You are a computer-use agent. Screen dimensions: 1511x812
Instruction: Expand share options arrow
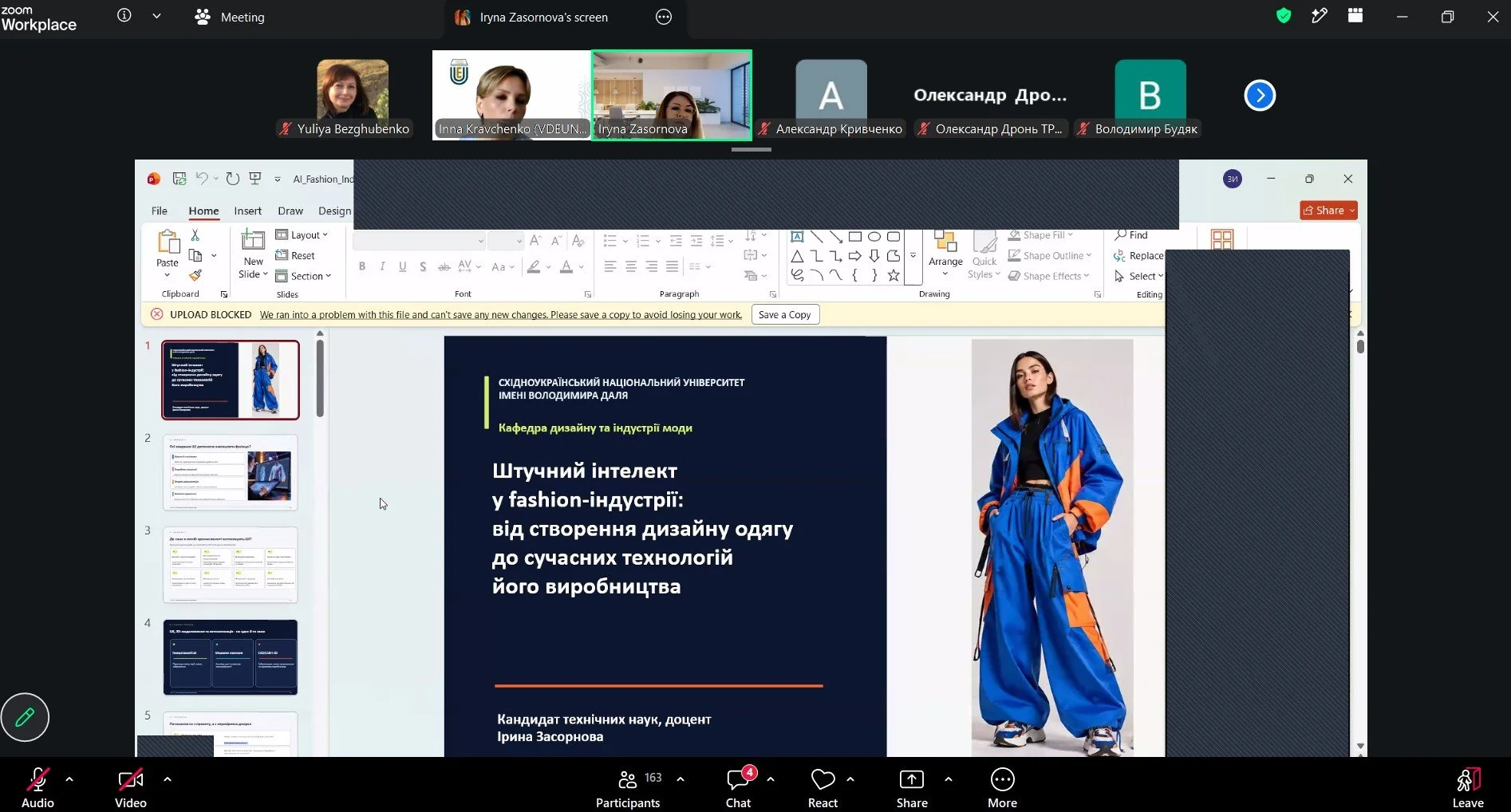(x=949, y=779)
